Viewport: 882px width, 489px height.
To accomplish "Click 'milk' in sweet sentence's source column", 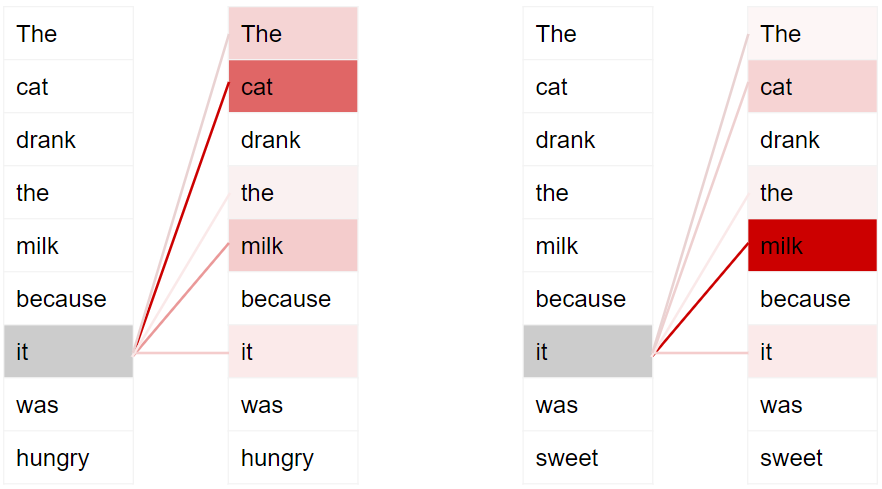I will click(587, 246).
